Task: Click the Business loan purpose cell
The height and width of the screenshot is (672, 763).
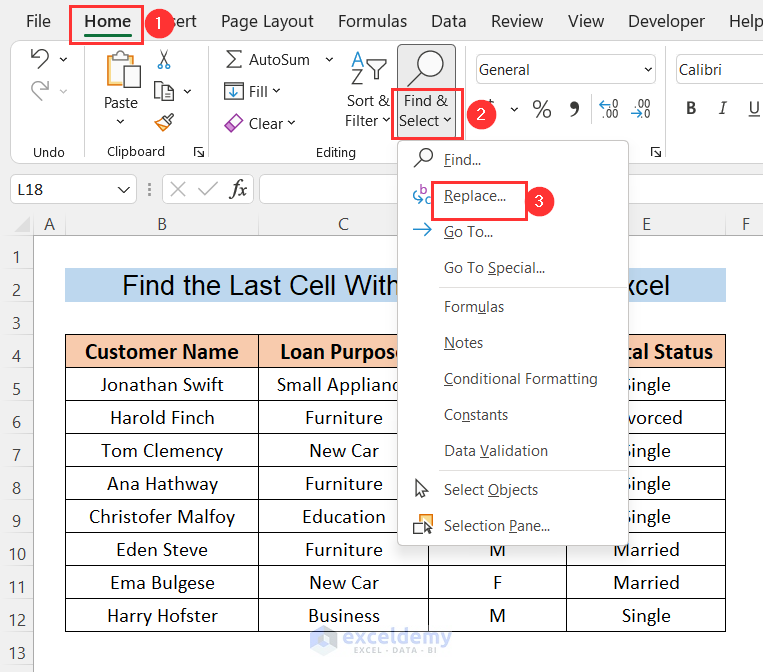Action: click(344, 616)
